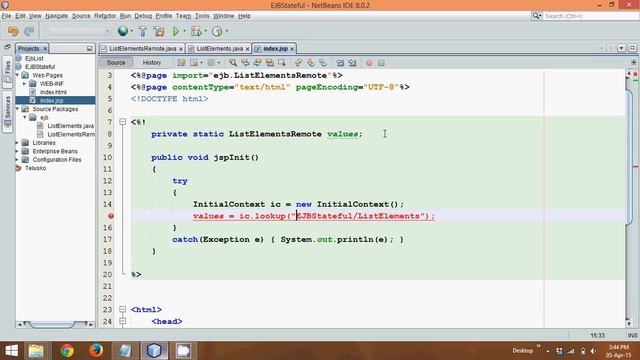Open the File menu
Image resolution: width=640 pixels, height=360 pixels.
(6, 16)
